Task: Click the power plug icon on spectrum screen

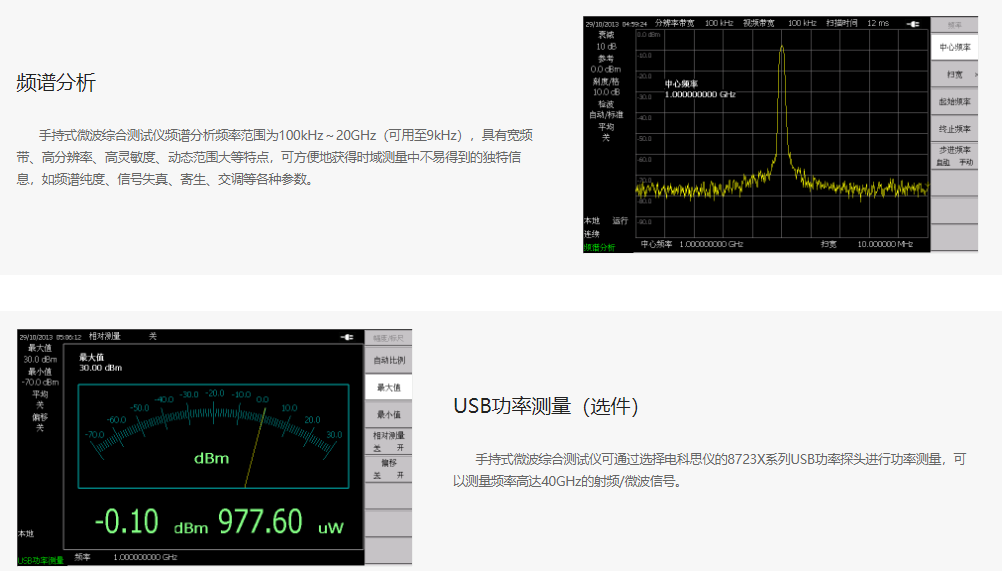Action: [x=913, y=23]
